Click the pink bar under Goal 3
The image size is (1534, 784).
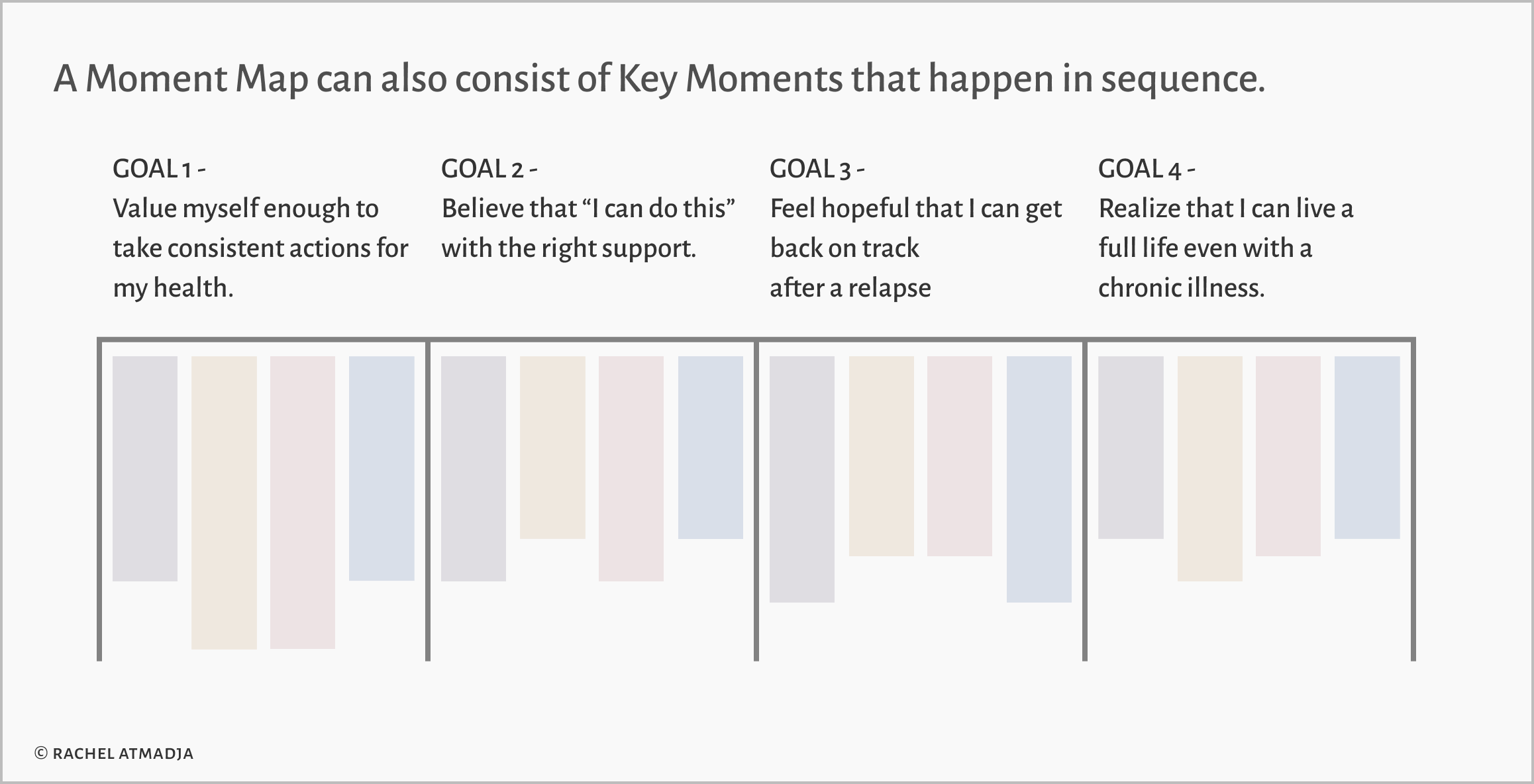point(960,456)
